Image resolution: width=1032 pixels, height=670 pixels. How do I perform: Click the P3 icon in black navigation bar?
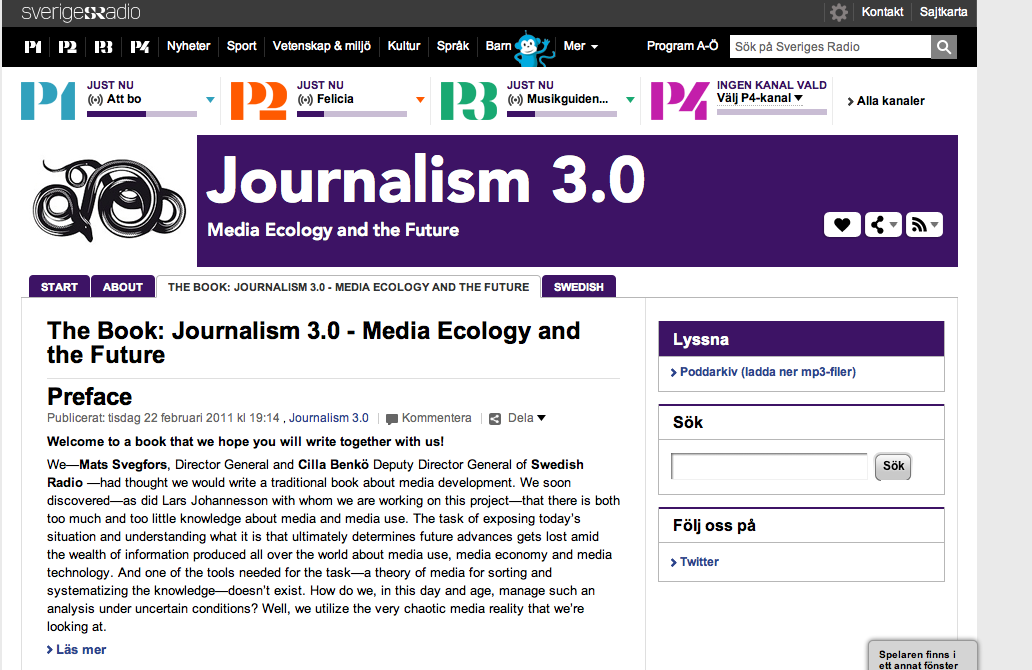pos(103,47)
